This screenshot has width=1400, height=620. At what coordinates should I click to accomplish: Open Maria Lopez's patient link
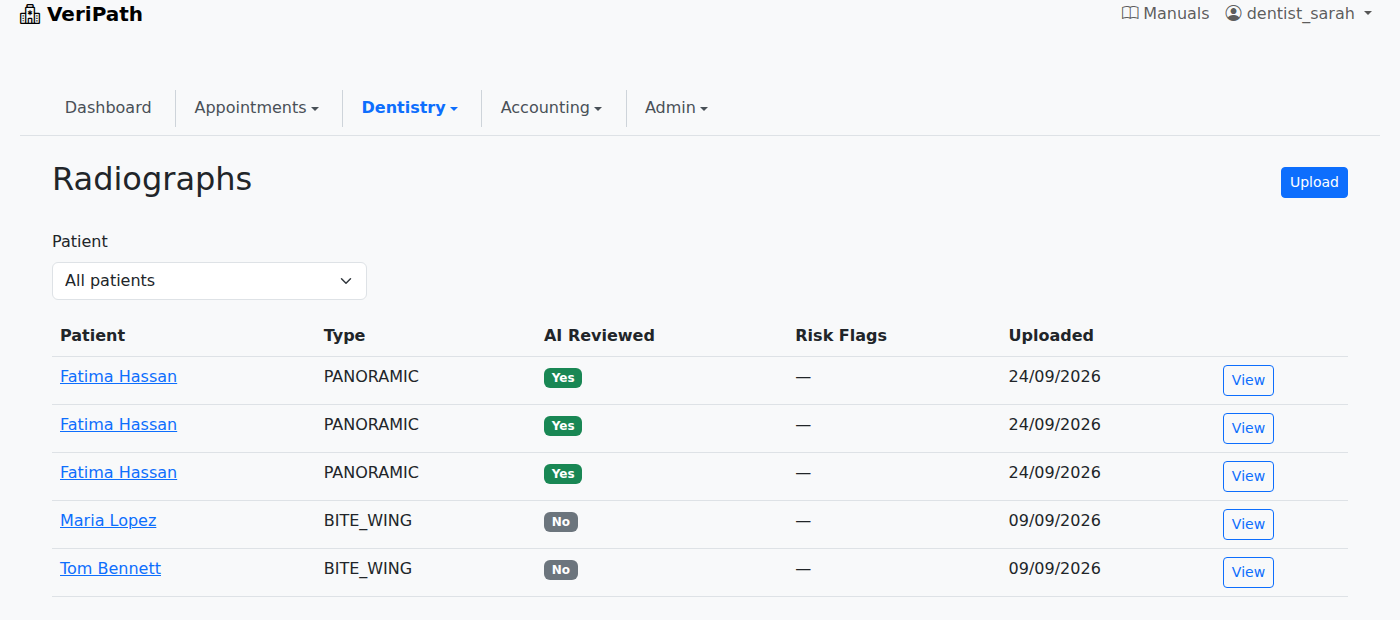pos(108,521)
